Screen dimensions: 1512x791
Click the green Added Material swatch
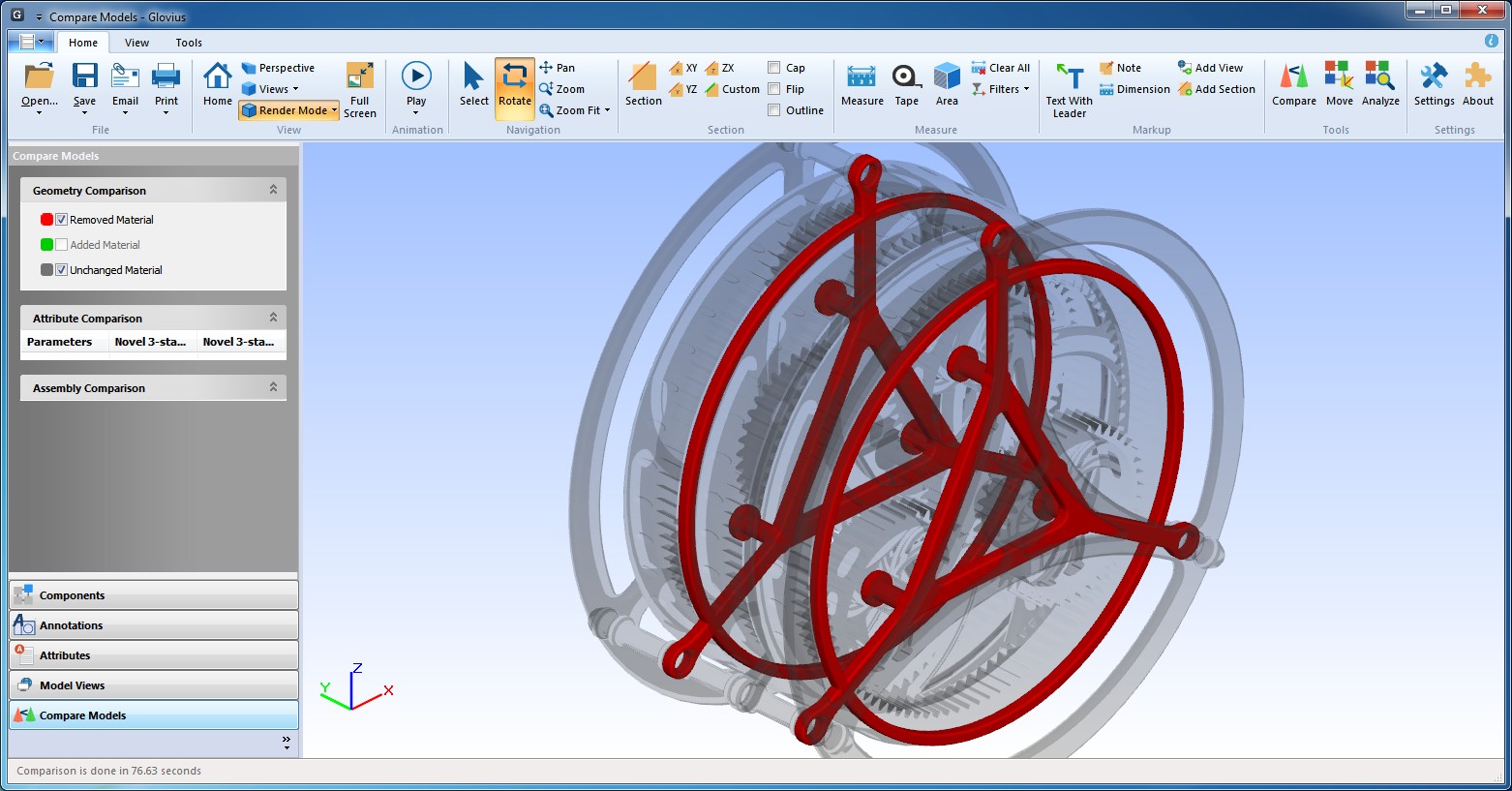coord(46,245)
